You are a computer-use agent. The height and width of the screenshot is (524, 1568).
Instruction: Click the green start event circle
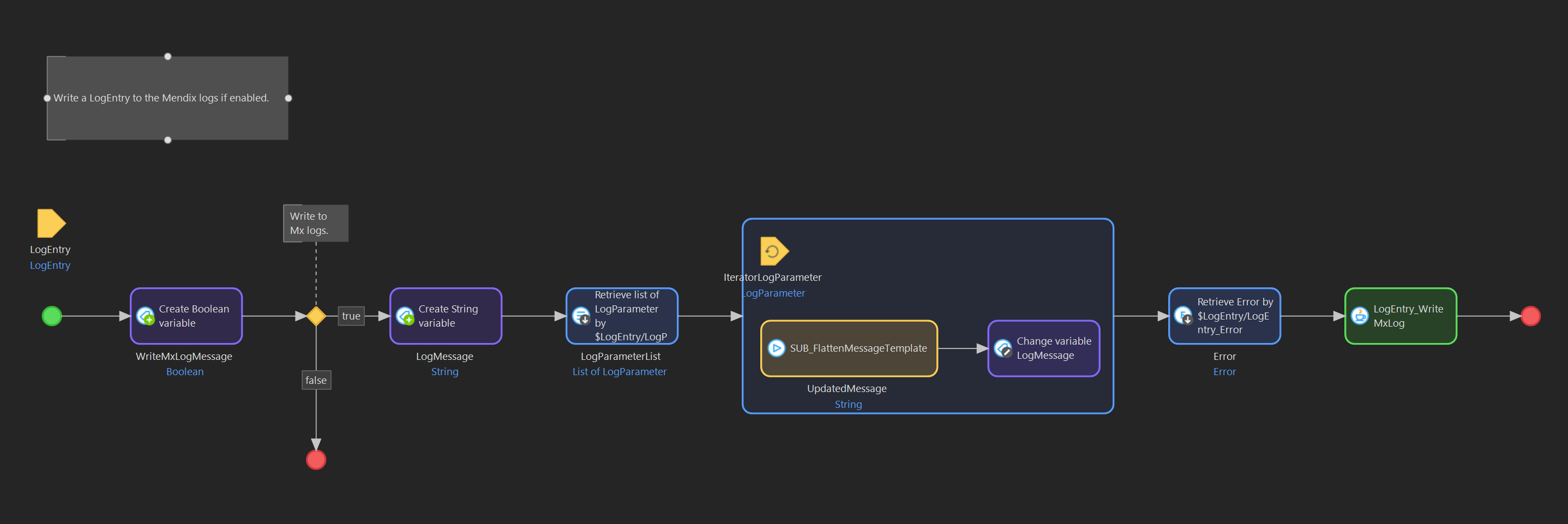click(x=52, y=316)
